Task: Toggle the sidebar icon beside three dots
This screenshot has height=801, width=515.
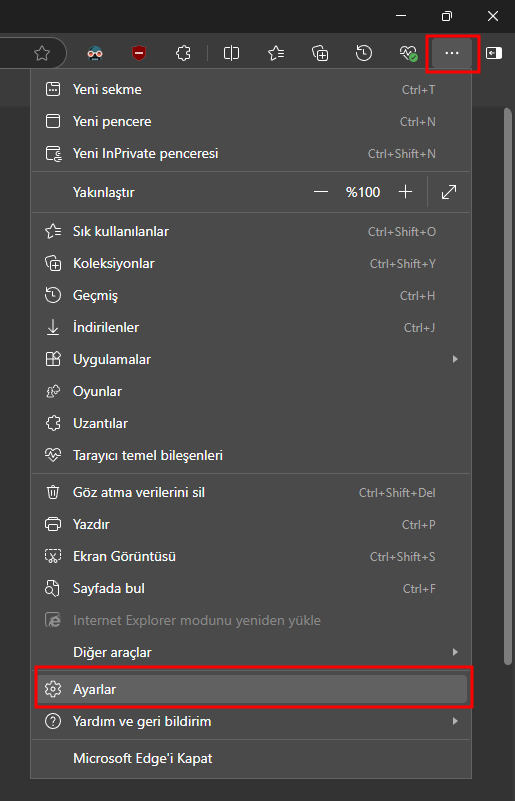Action: 494,53
